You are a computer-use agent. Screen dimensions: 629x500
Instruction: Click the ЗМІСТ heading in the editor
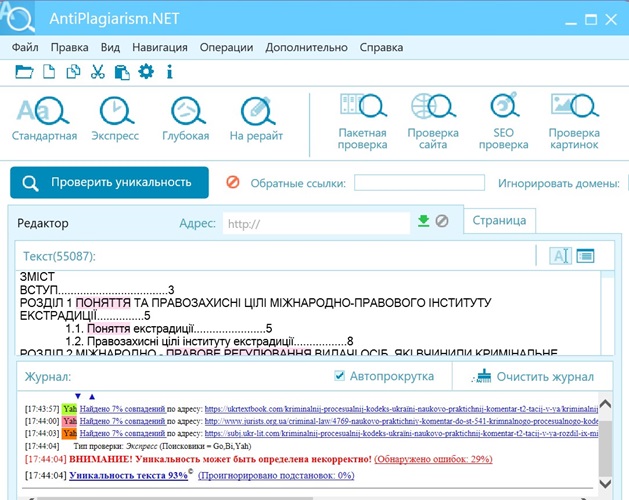coord(37,277)
